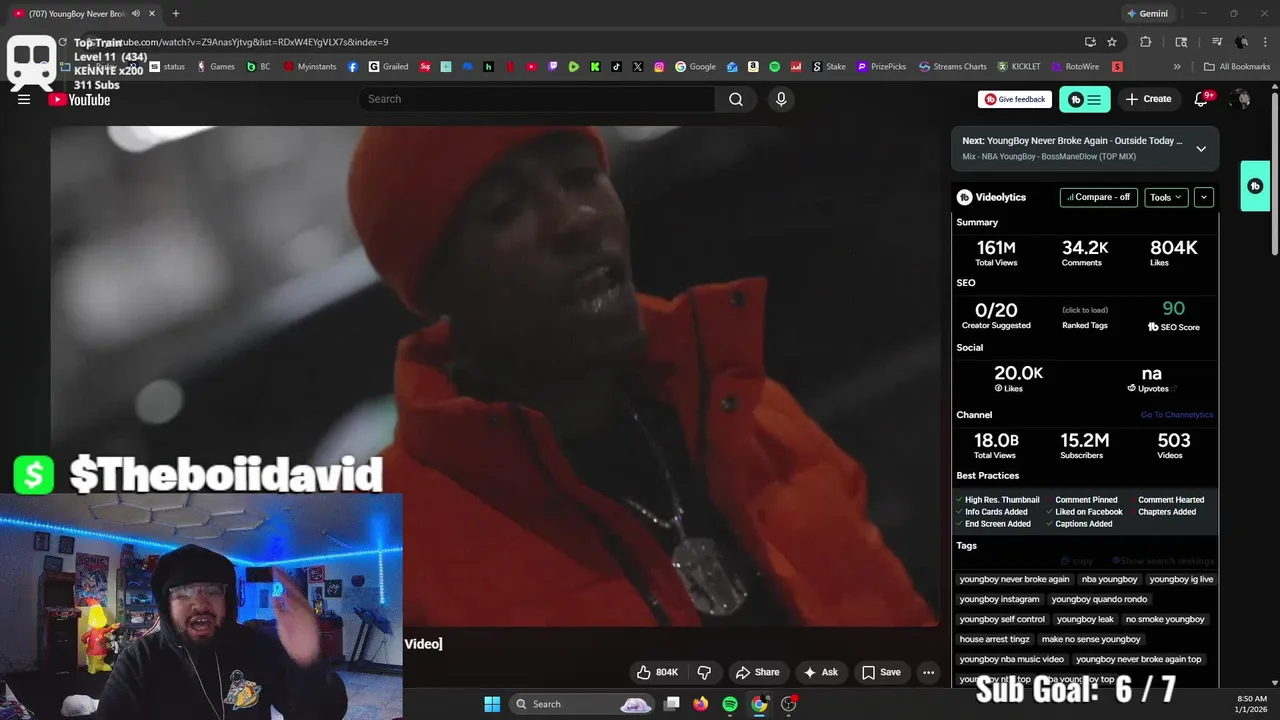Toggle Videolytics Compare off button
This screenshot has width=1280, height=720.
[x=1098, y=197]
